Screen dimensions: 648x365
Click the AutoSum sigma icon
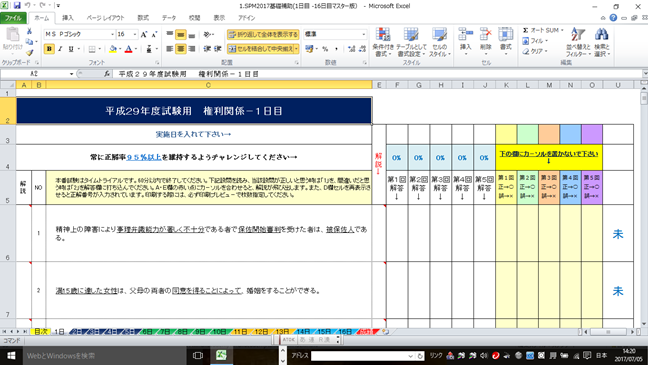(525, 31)
